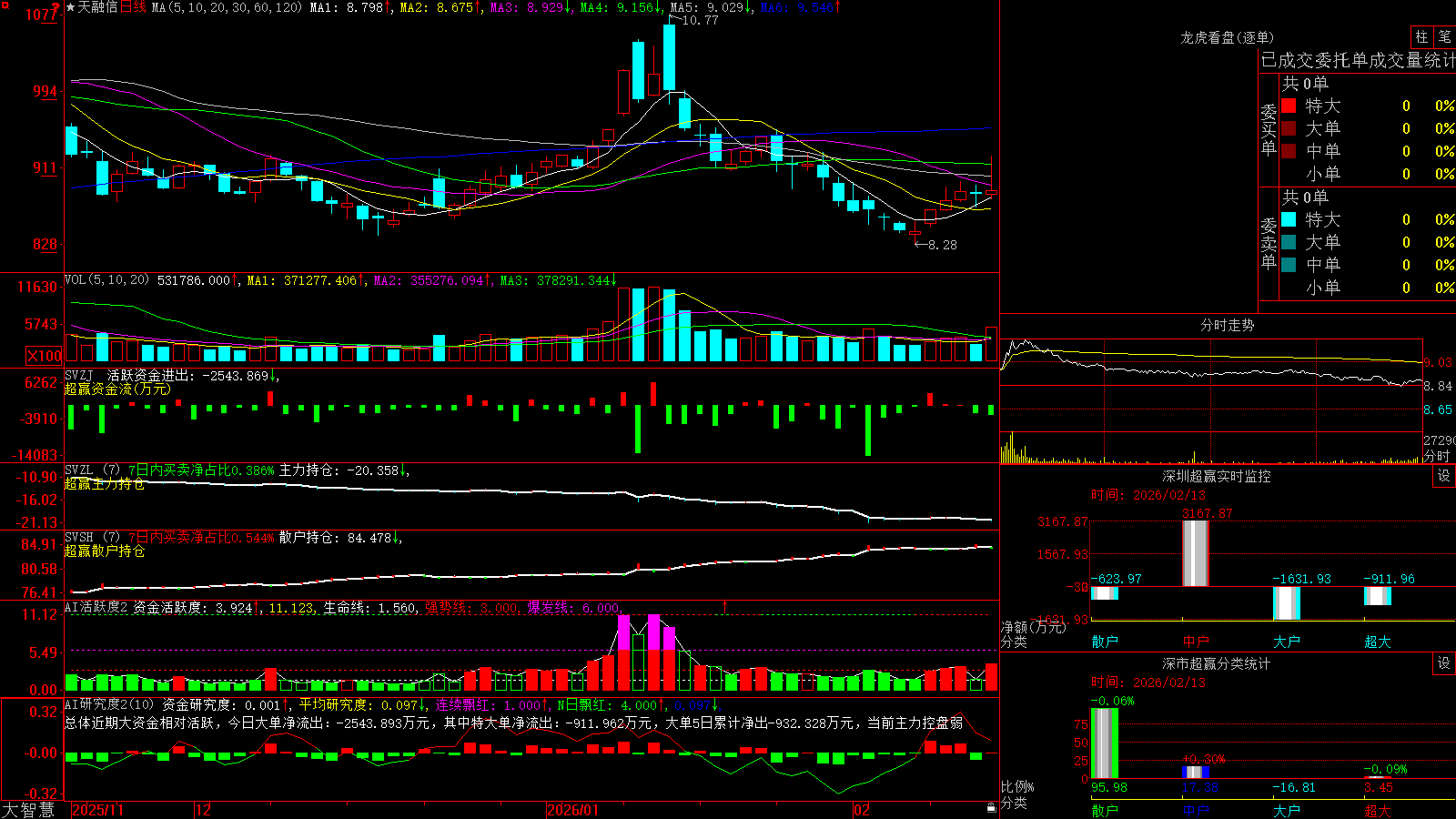Image resolution: width=1456 pixels, height=819 pixels.
Task: Click the red 特大 buy order swatch
Action: click(1289, 106)
